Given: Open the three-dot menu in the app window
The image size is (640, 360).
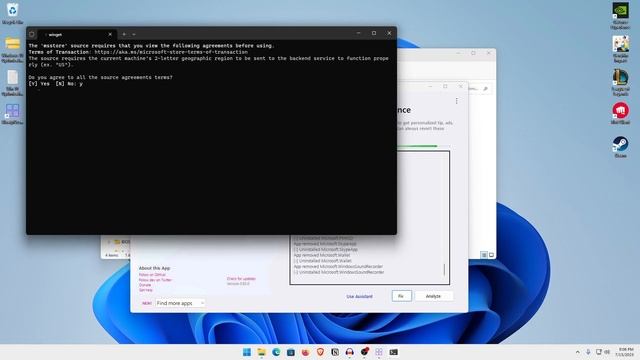Looking at the screenshot, I should click(456, 101).
